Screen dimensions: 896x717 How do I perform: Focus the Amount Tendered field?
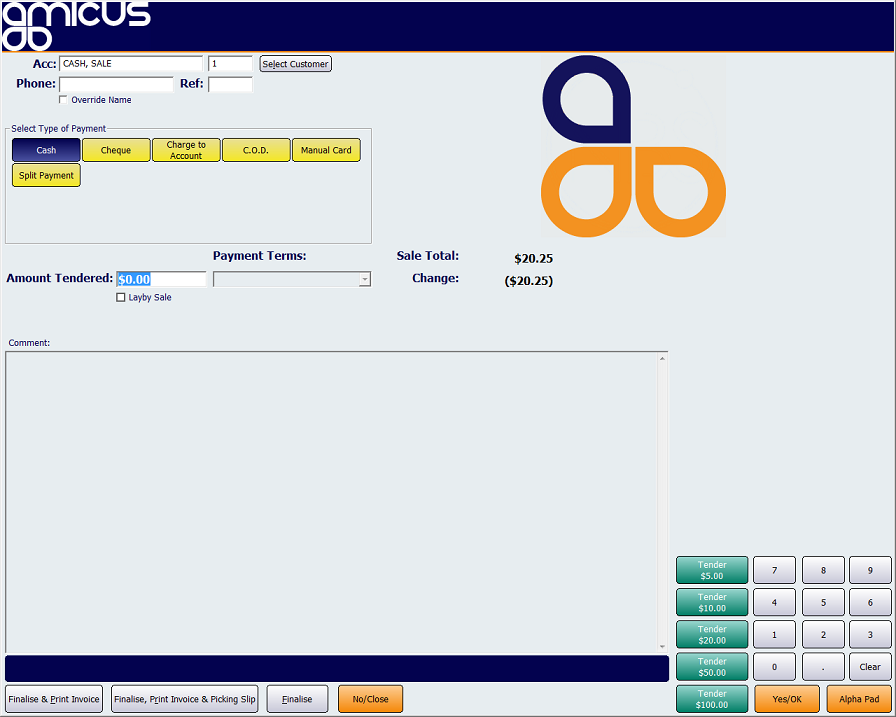point(161,279)
